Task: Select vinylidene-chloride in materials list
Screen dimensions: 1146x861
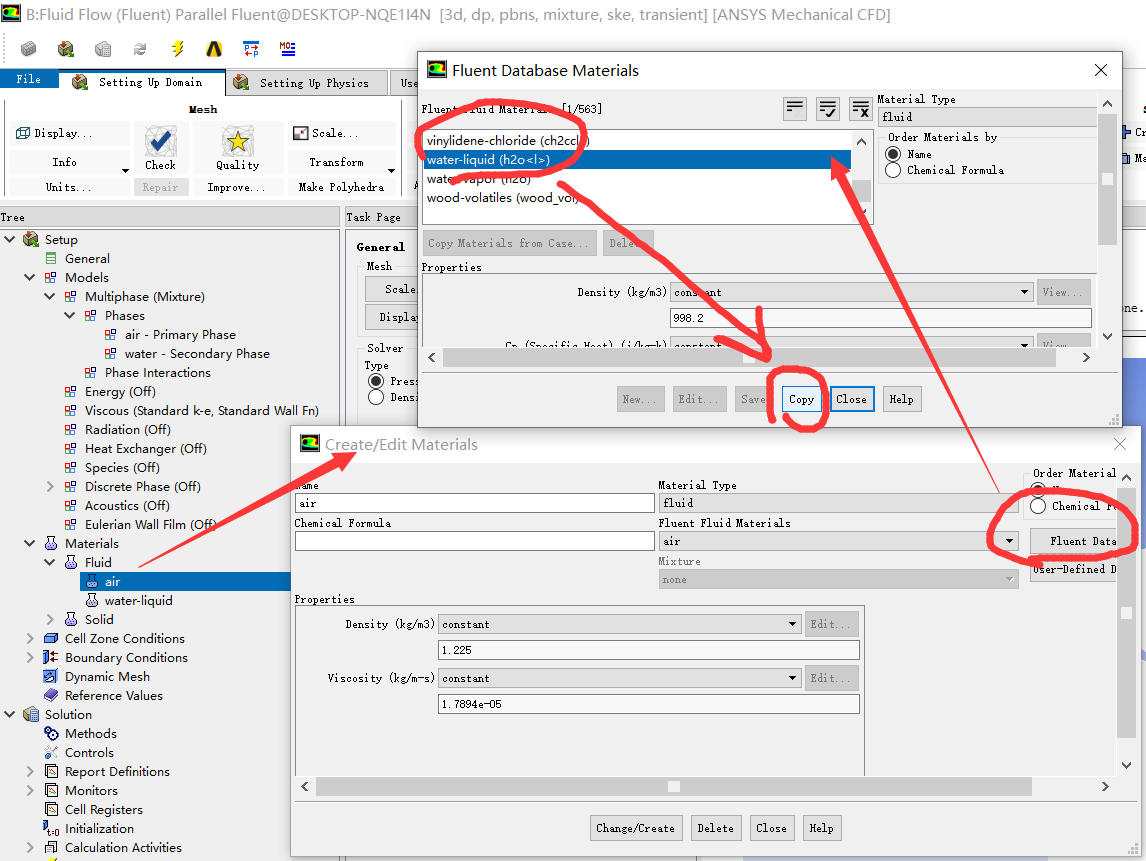Action: pyautogui.click(x=637, y=140)
